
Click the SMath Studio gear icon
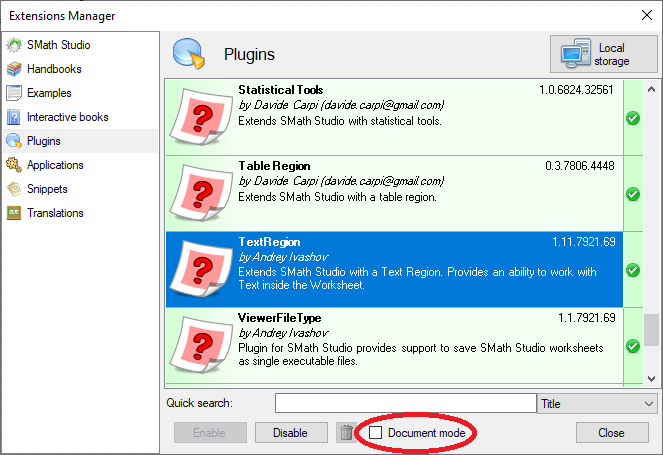click(14, 45)
